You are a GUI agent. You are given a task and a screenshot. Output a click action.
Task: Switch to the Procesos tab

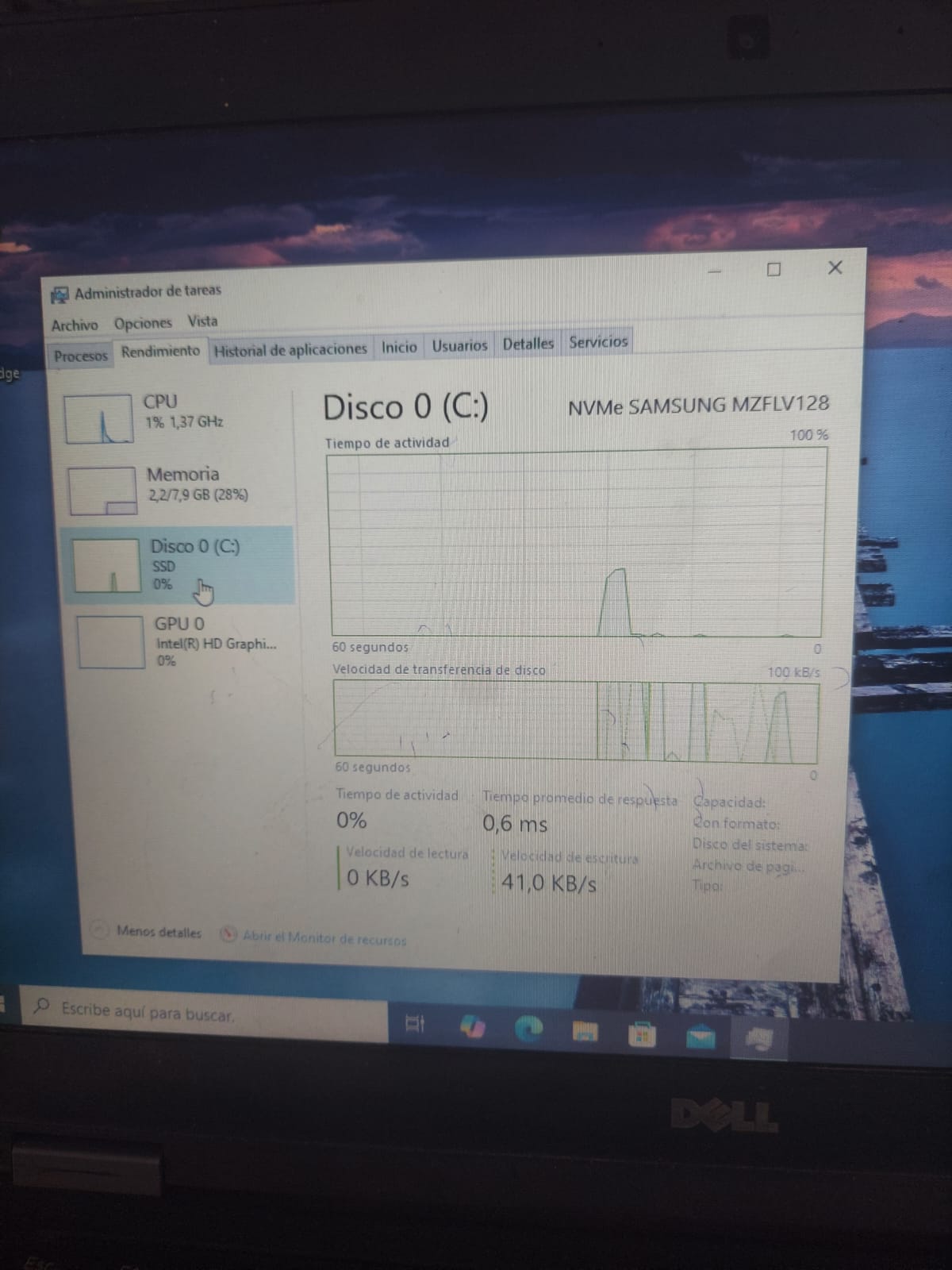[x=80, y=356]
